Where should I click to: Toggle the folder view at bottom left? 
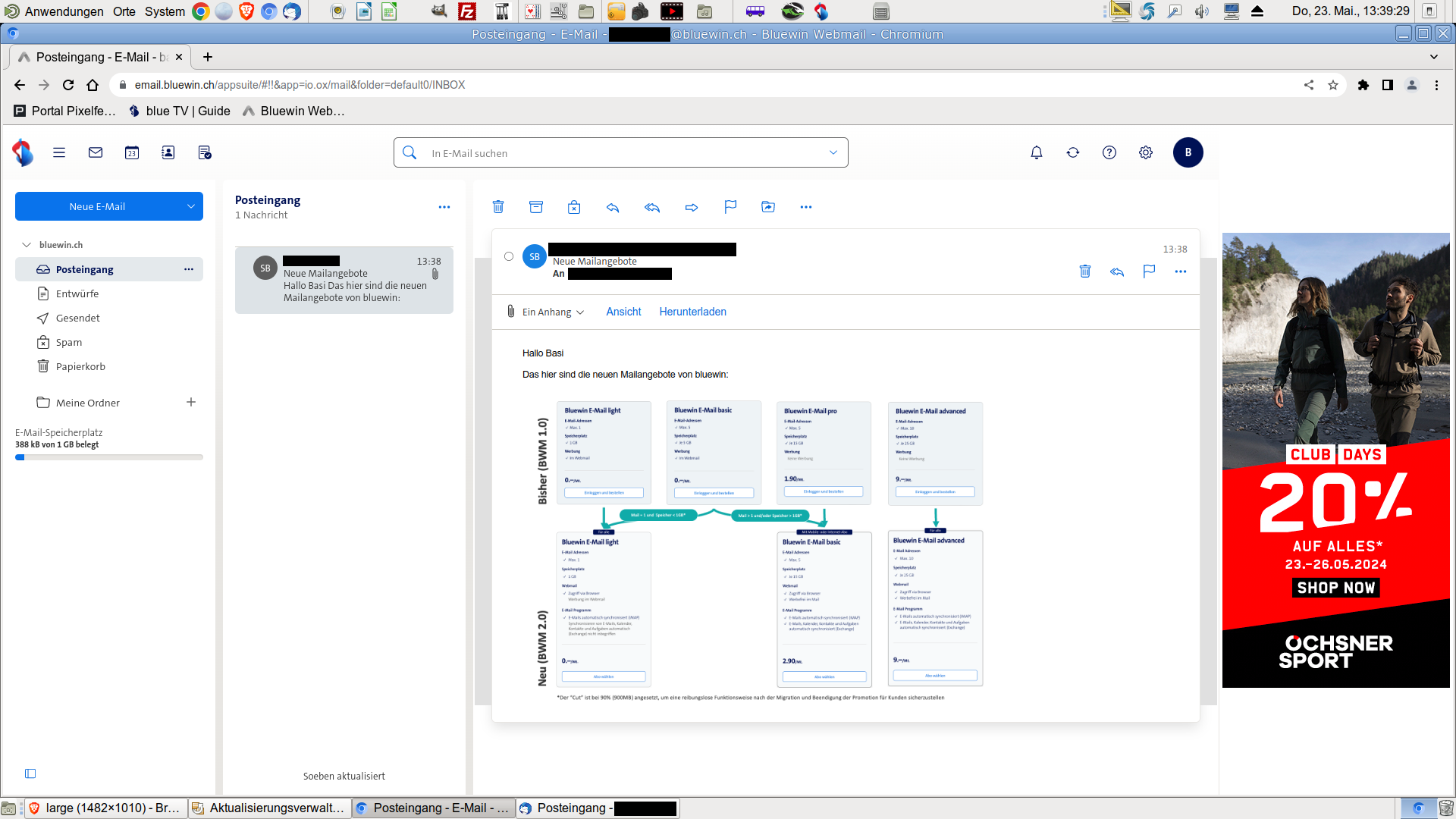(x=30, y=773)
